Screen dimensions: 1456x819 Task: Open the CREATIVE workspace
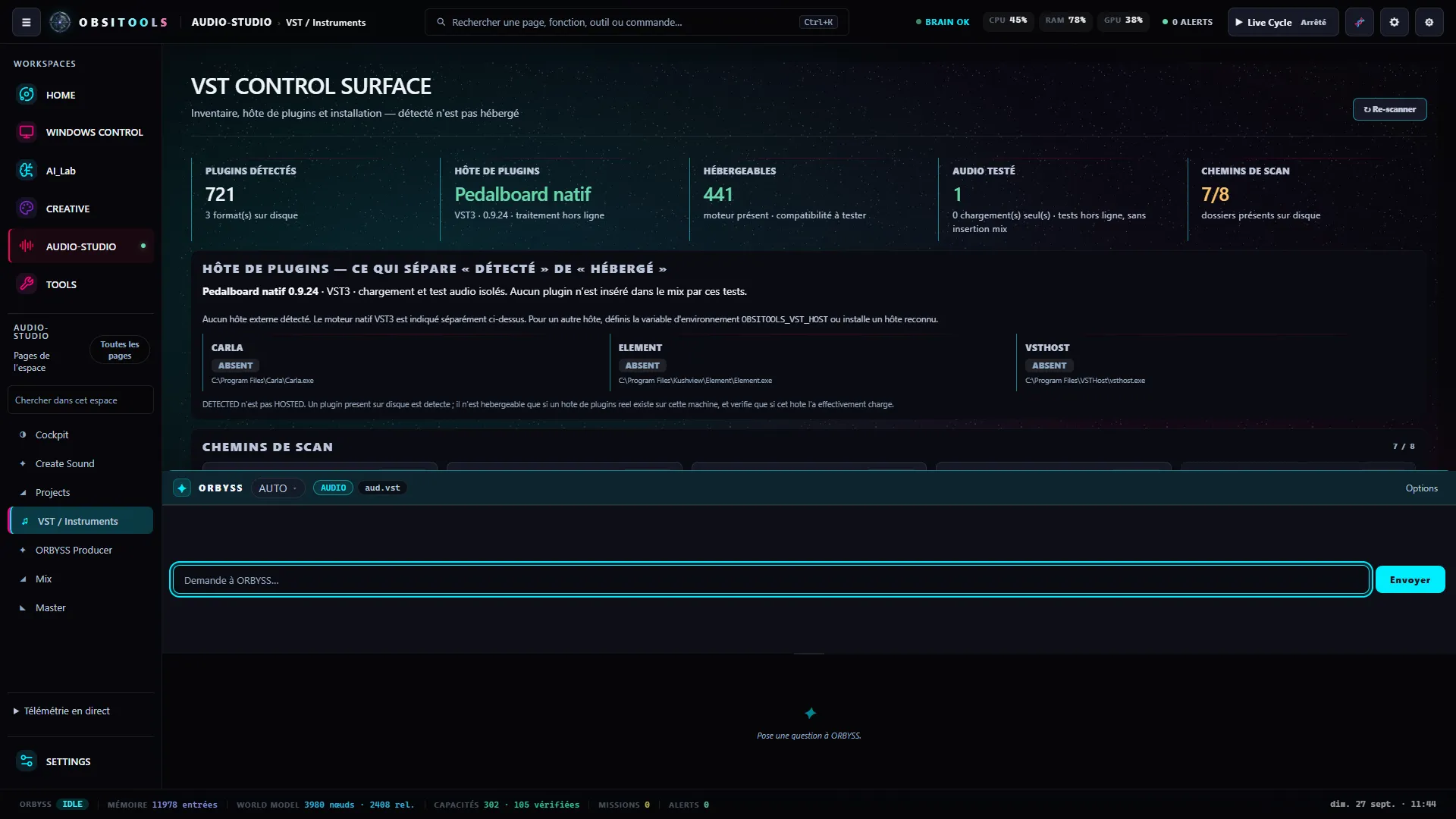click(x=81, y=209)
